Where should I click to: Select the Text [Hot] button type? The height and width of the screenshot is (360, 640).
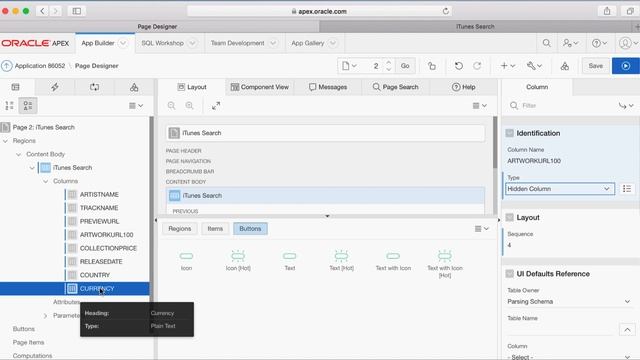[341, 261]
